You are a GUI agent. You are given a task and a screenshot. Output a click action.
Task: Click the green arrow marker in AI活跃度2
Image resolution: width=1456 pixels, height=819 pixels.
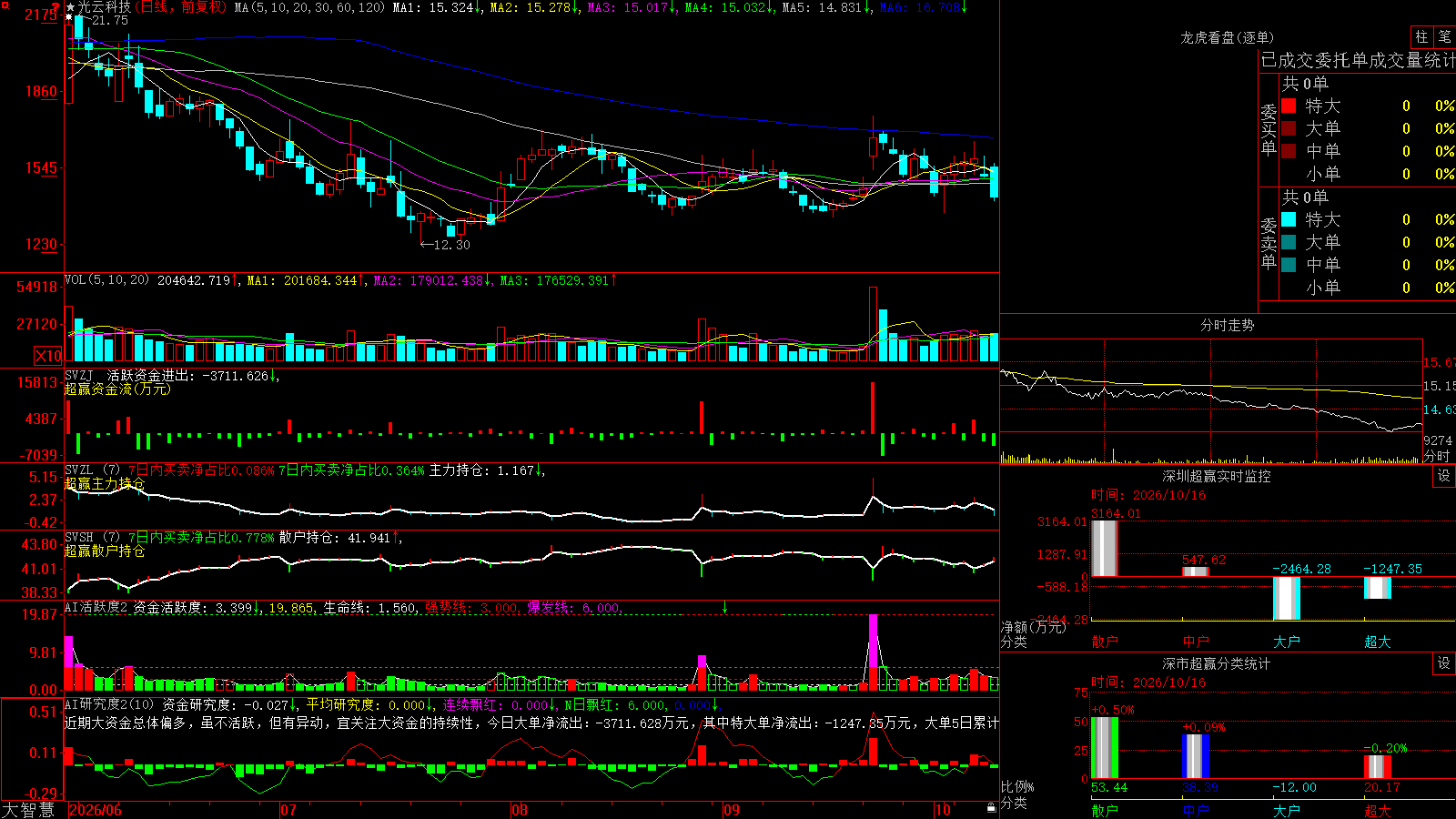[x=725, y=607]
